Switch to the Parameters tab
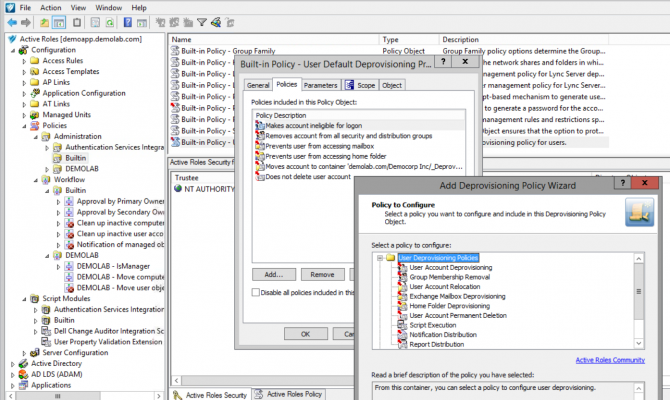The width and height of the screenshot is (670, 400). pos(320,85)
